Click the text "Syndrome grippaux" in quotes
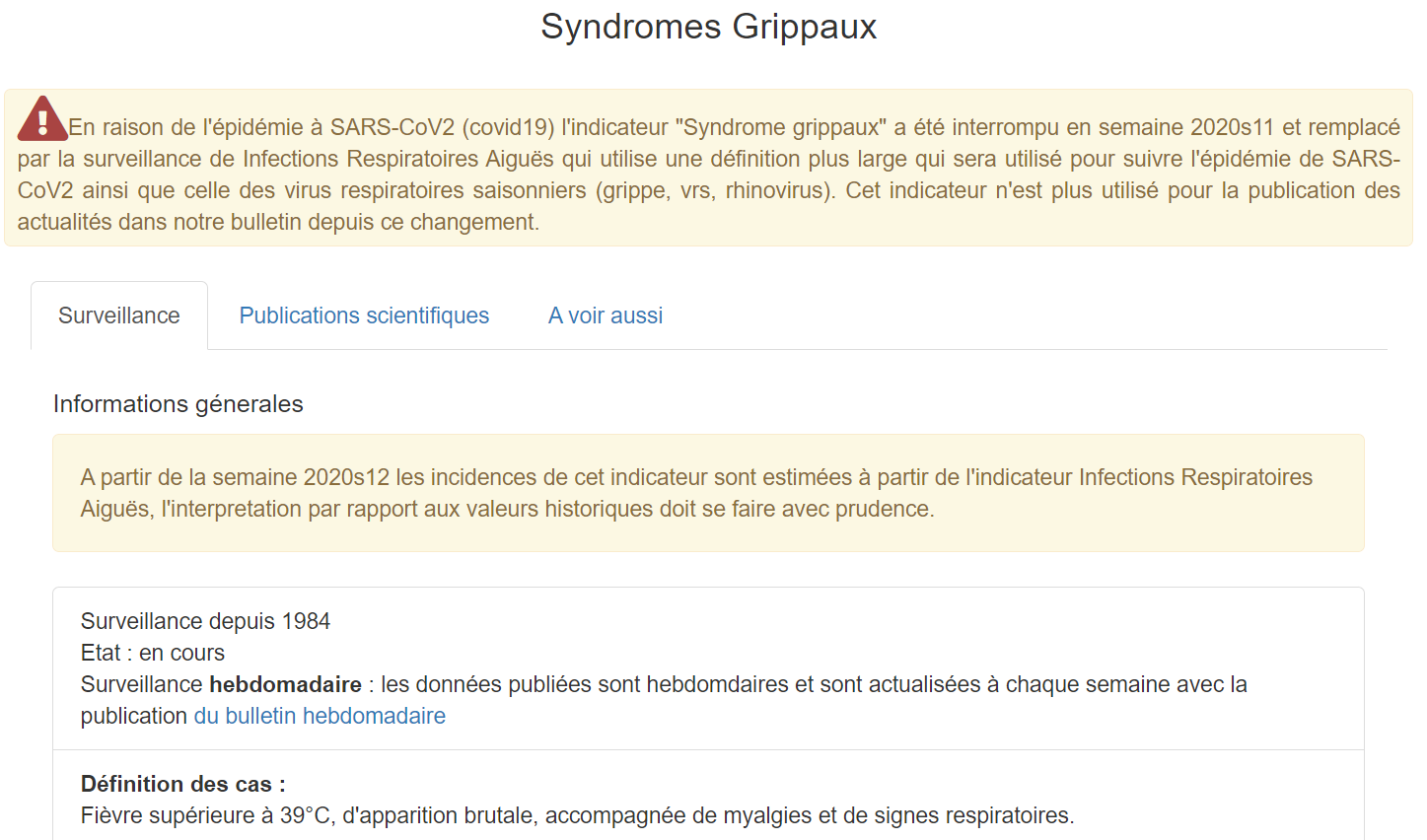Image resolution: width=1427 pixels, height=840 pixels. (781, 127)
